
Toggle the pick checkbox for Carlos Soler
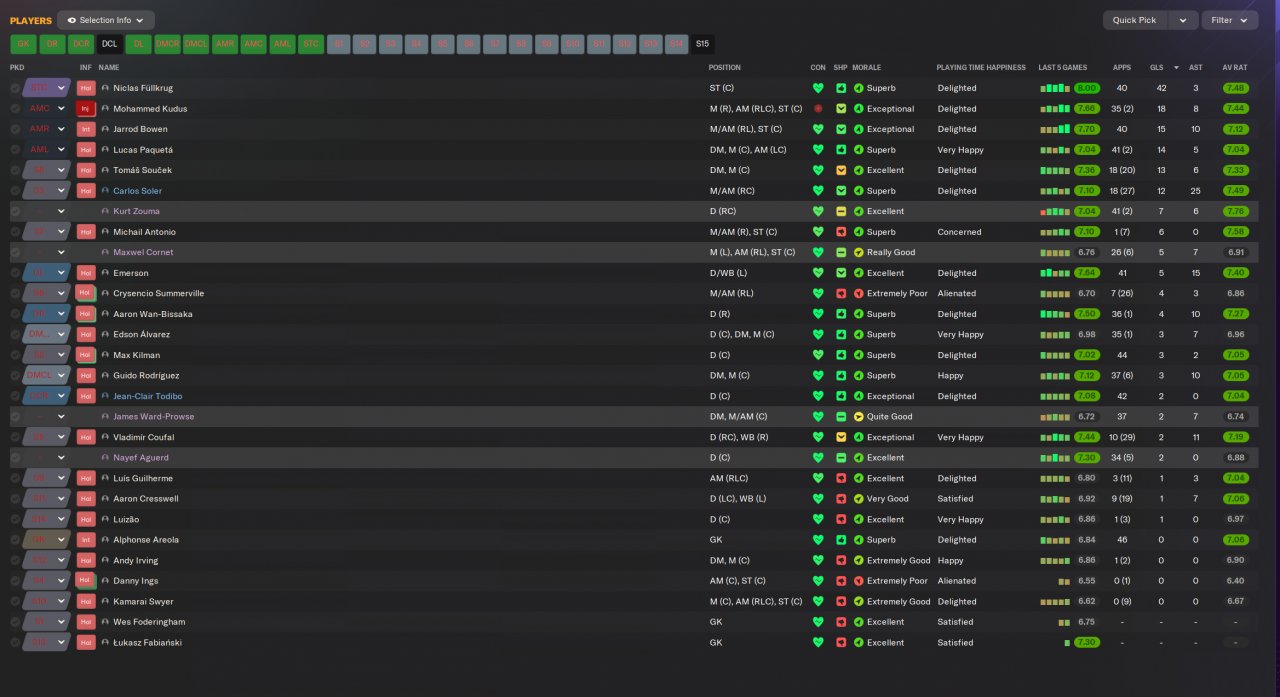pos(15,191)
